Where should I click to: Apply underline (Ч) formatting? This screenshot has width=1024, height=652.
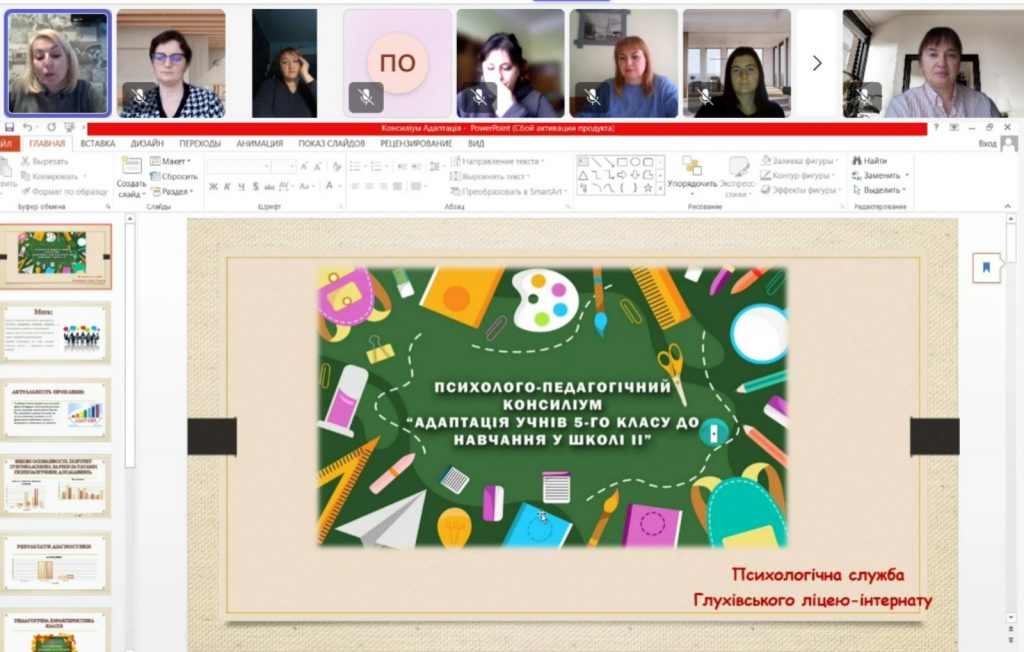tap(241, 187)
